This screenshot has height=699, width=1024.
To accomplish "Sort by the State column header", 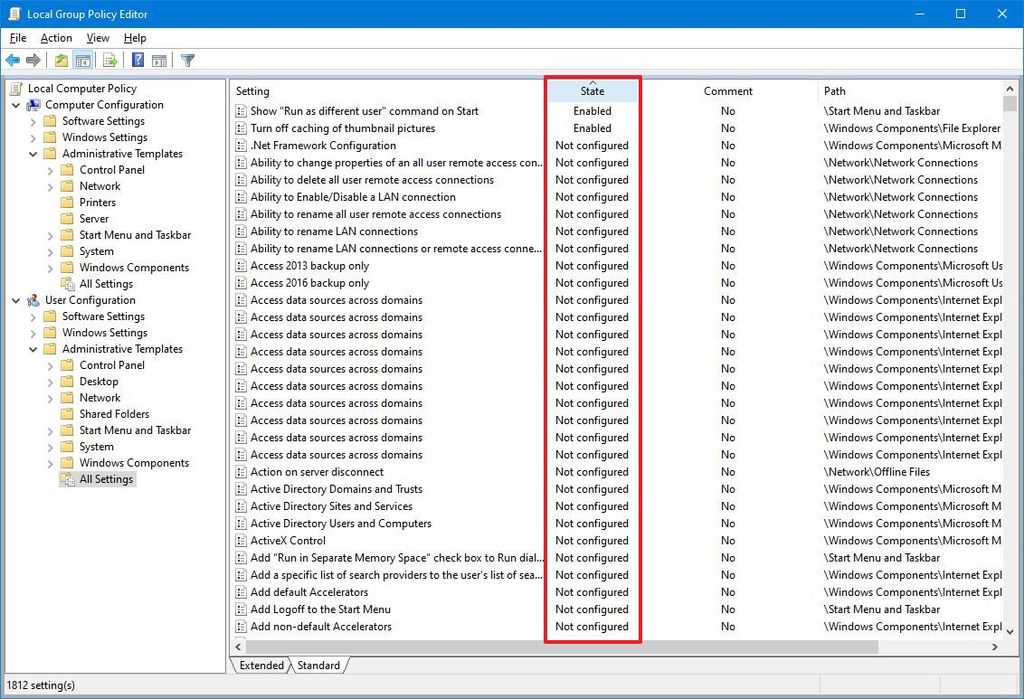I will pos(593,91).
